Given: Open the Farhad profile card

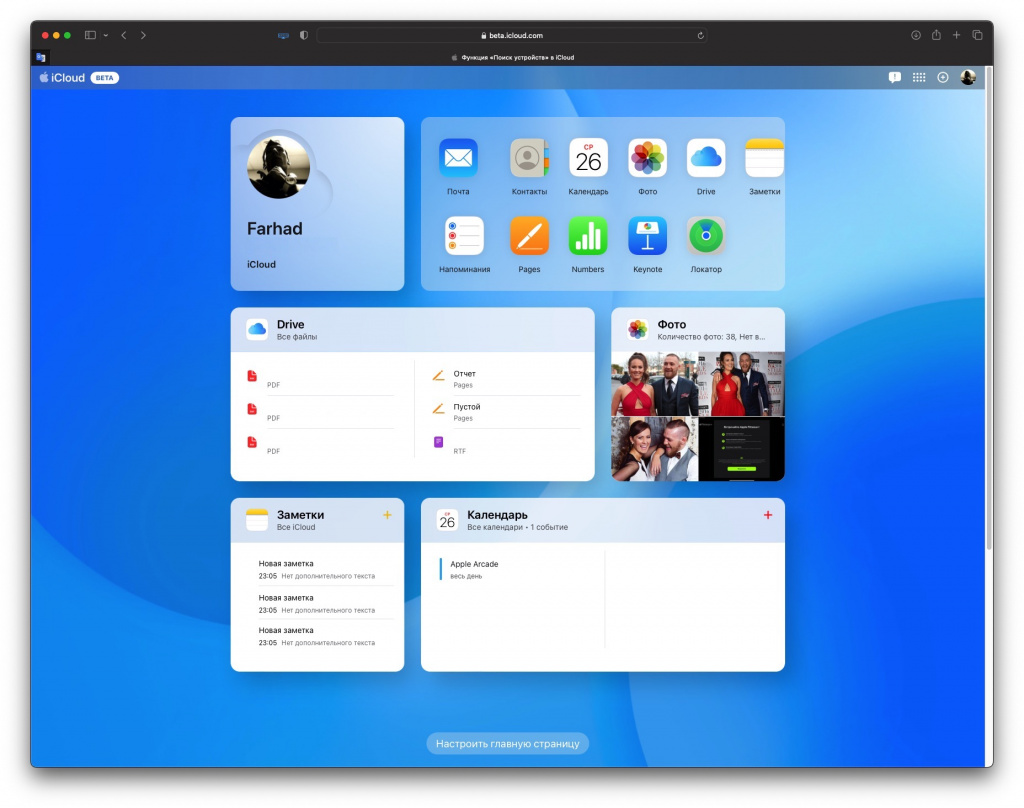Looking at the screenshot, I should [x=317, y=204].
